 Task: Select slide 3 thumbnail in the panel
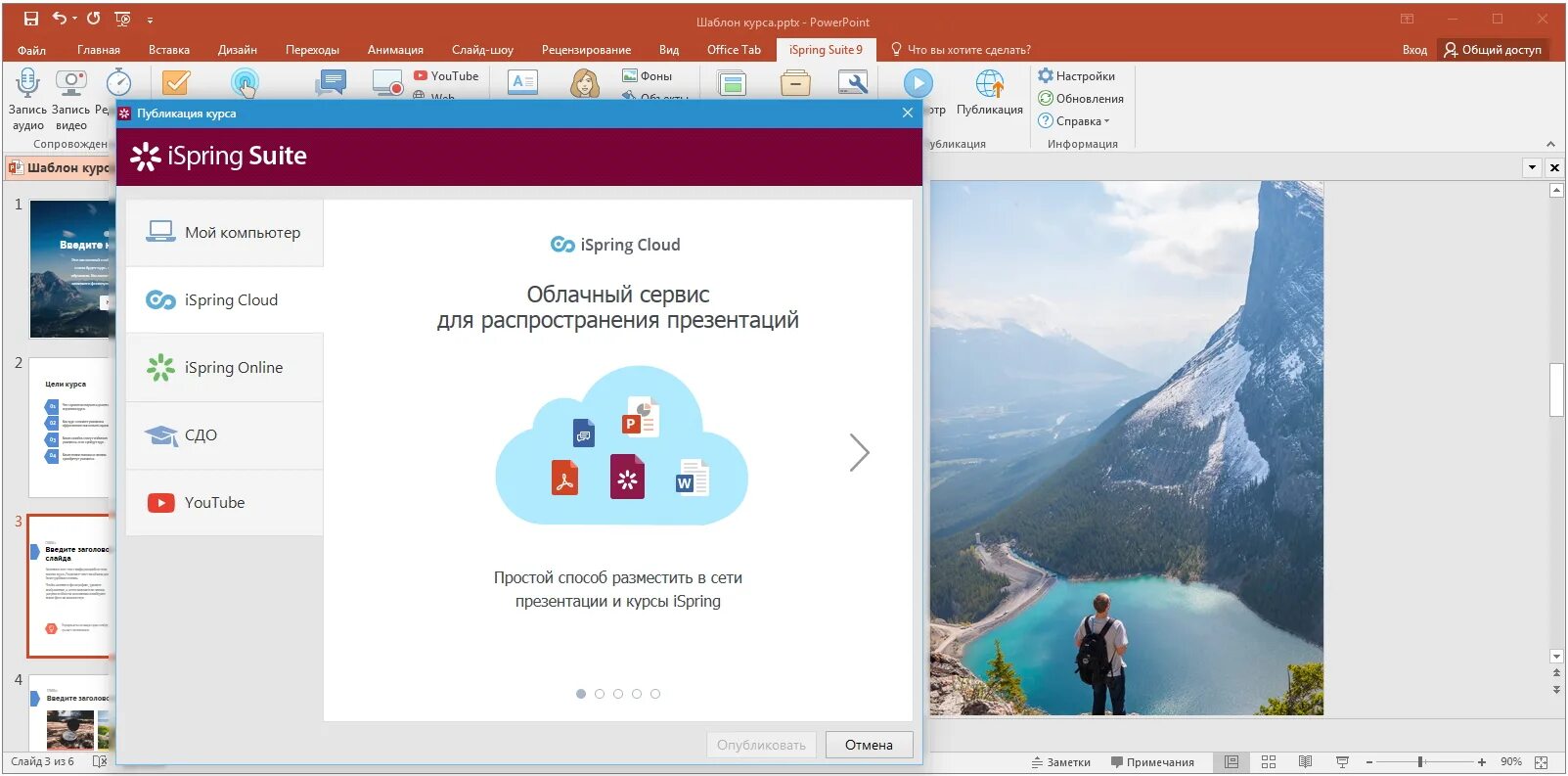tap(70, 586)
